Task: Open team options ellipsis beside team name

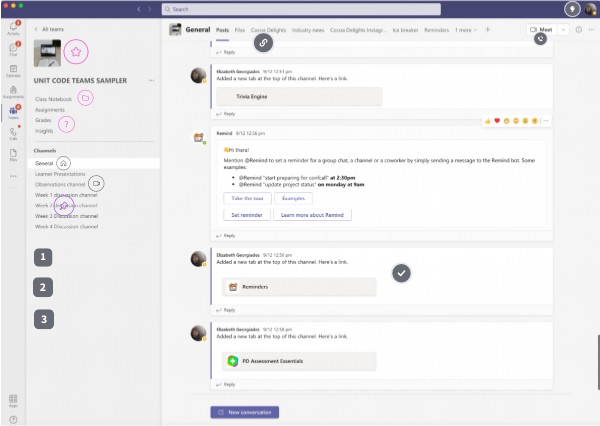Action: 151,79
